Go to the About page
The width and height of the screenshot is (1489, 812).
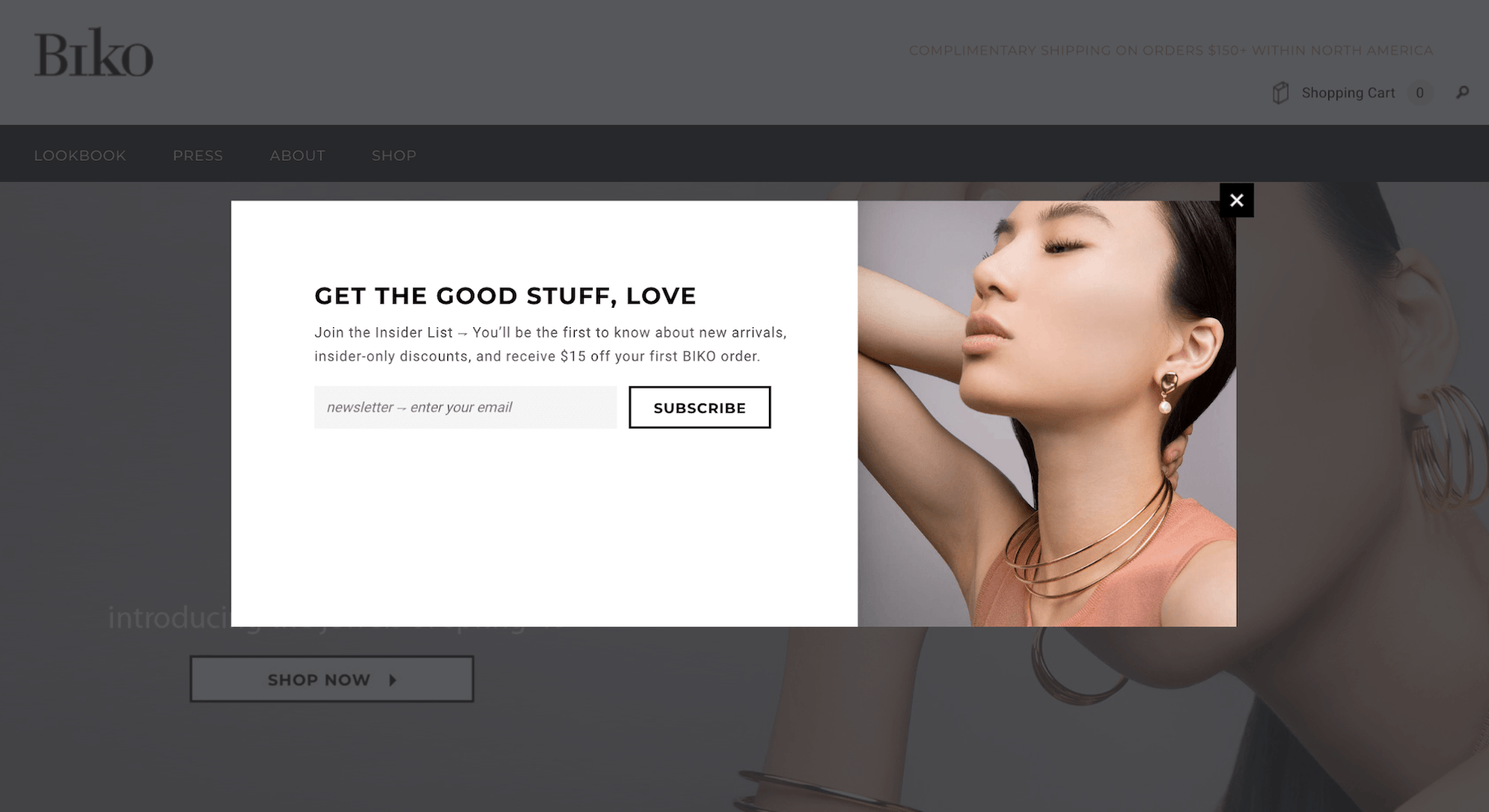pos(297,155)
